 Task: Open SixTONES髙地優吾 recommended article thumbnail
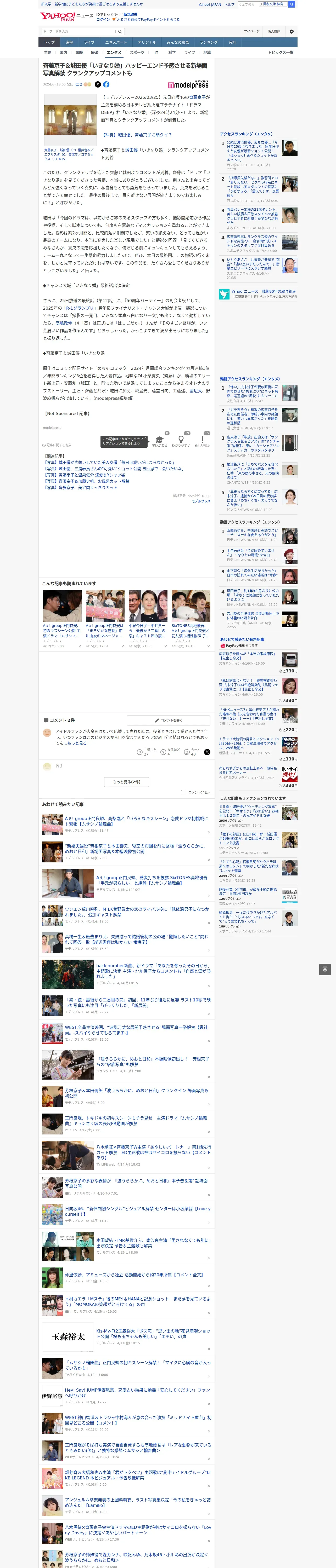(191, 606)
